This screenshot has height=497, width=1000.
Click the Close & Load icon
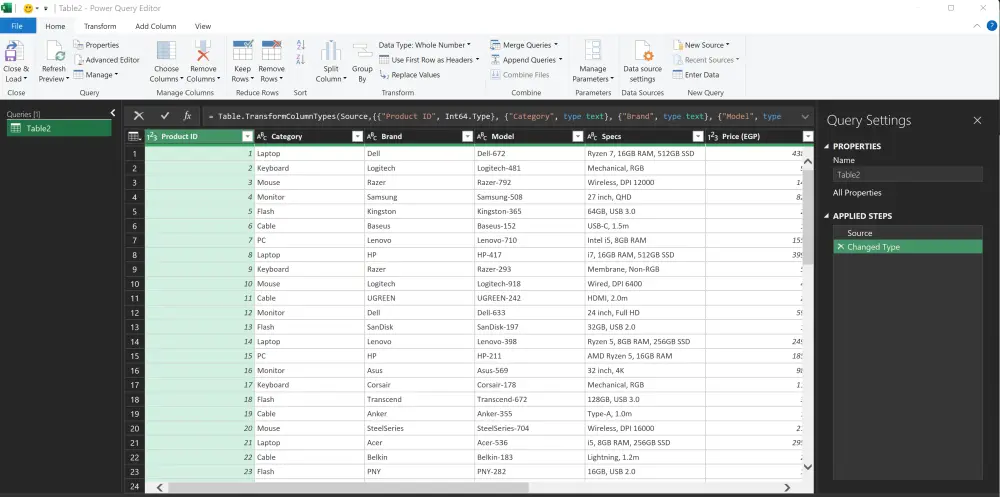click(15, 51)
